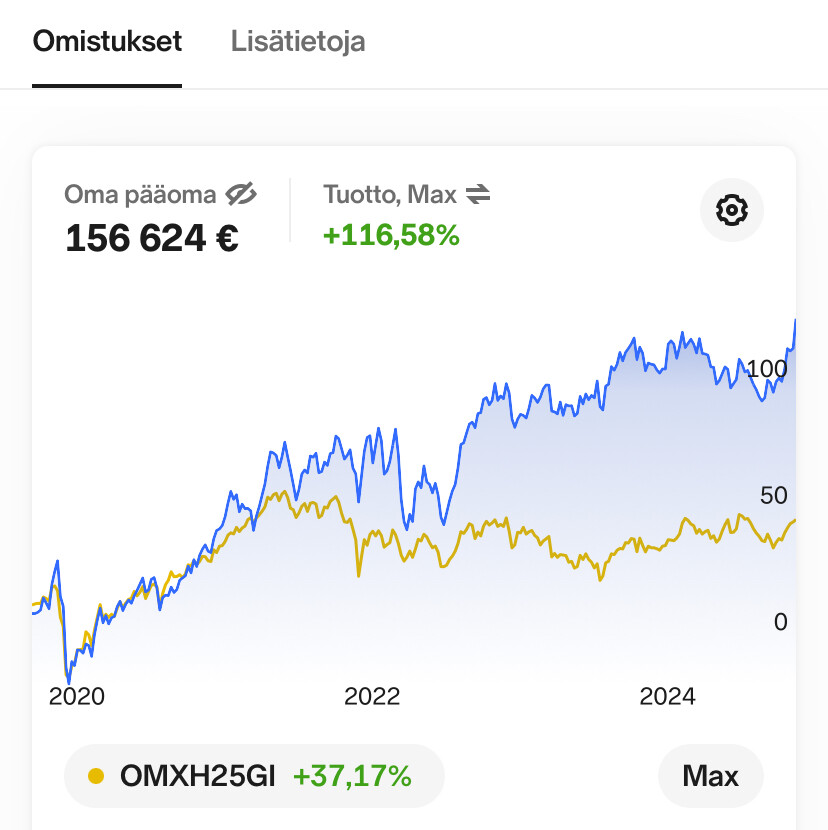The height and width of the screenshot is (830, 828).
Task: Open chart settings with the gear icon
Action: point(731,210)
